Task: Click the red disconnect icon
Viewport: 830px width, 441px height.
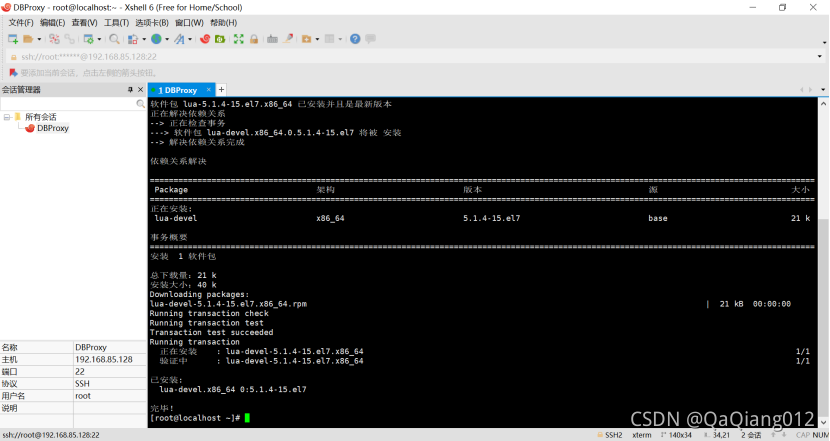Action: point(54,39)
